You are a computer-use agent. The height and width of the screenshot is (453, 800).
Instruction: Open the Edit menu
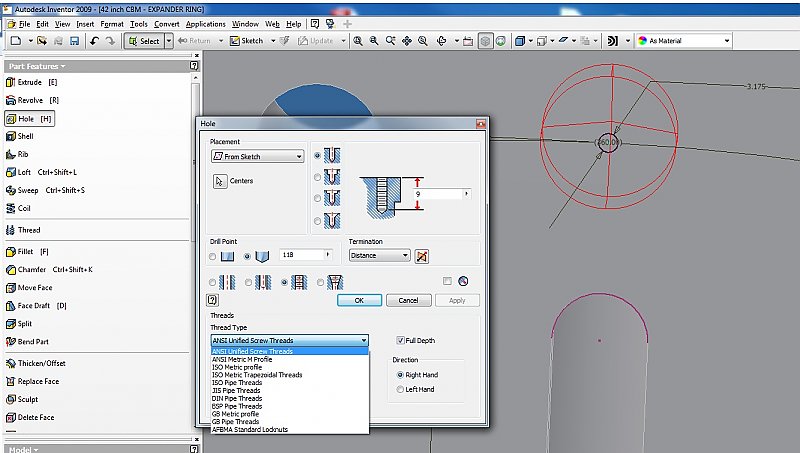click(x=42, y=24)
